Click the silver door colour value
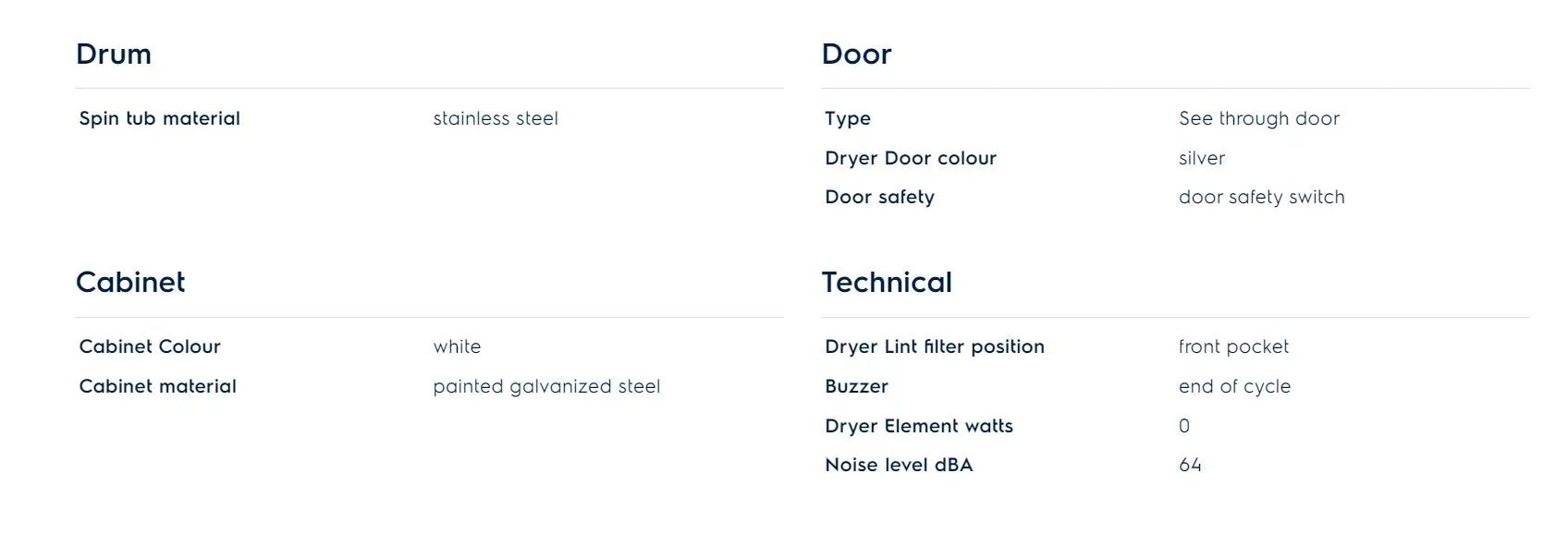 1201,159
